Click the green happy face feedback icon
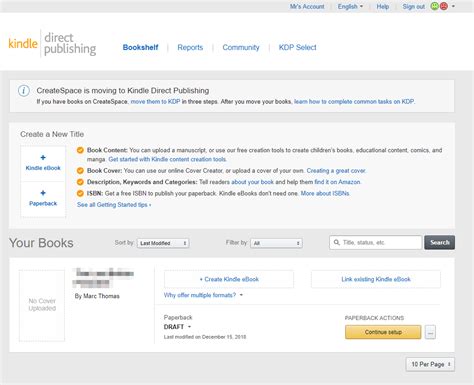Viewport: 474px width, 385px height. (434, 6)
